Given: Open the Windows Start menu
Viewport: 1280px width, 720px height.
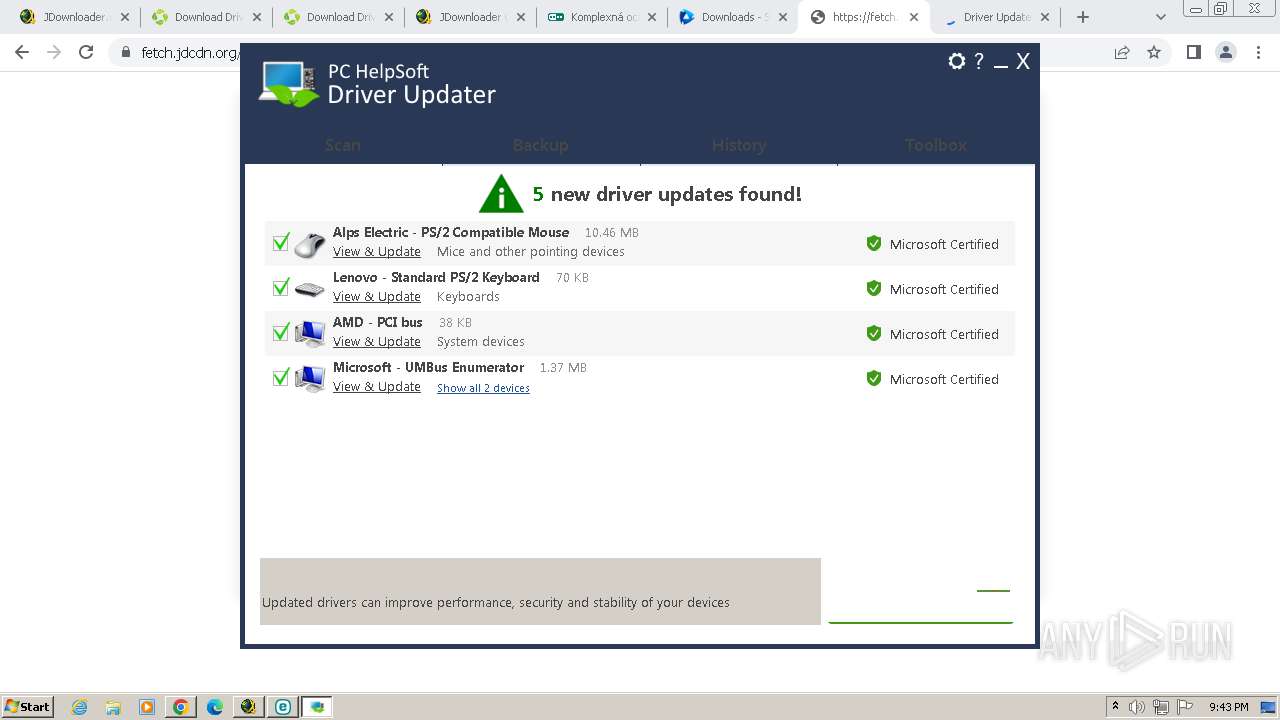Looking at the screenshot, I should 28,707.
